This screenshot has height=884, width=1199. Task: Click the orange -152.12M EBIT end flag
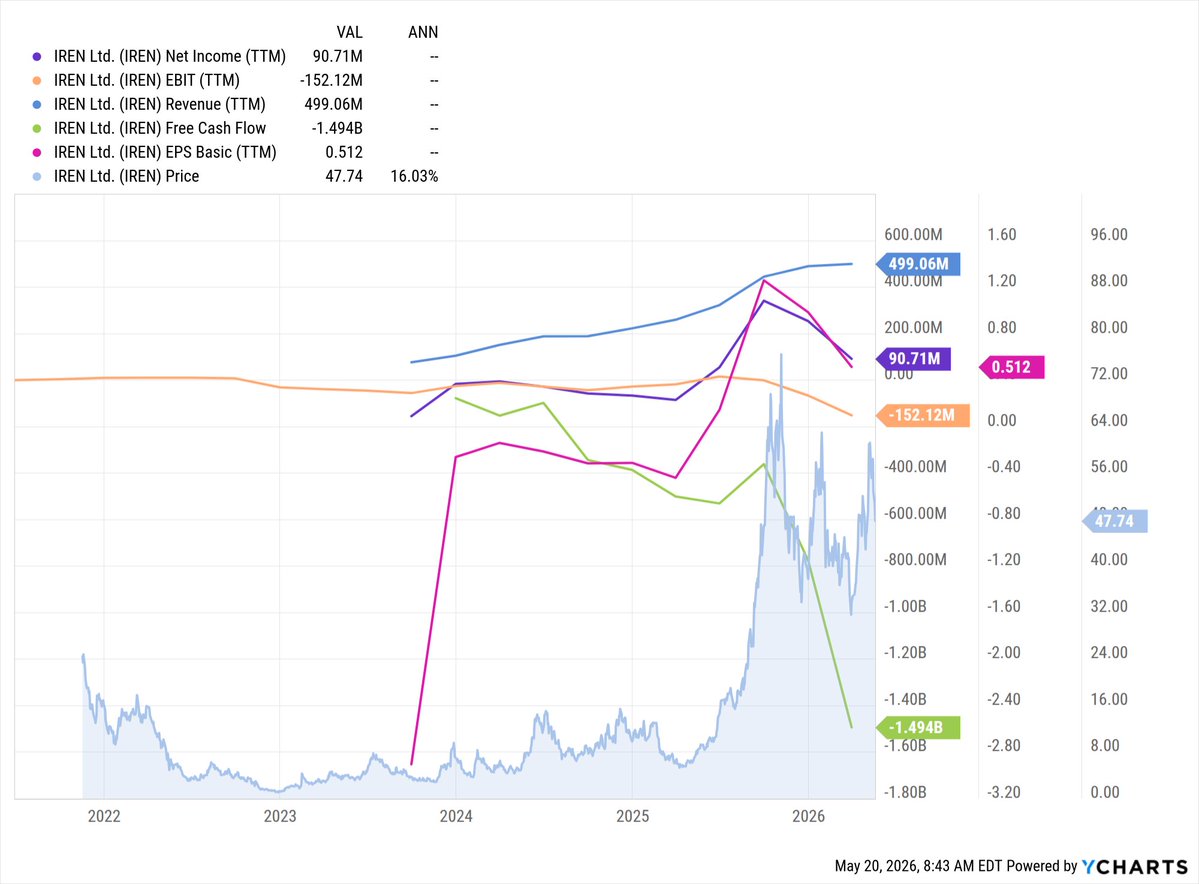[923, 415]
